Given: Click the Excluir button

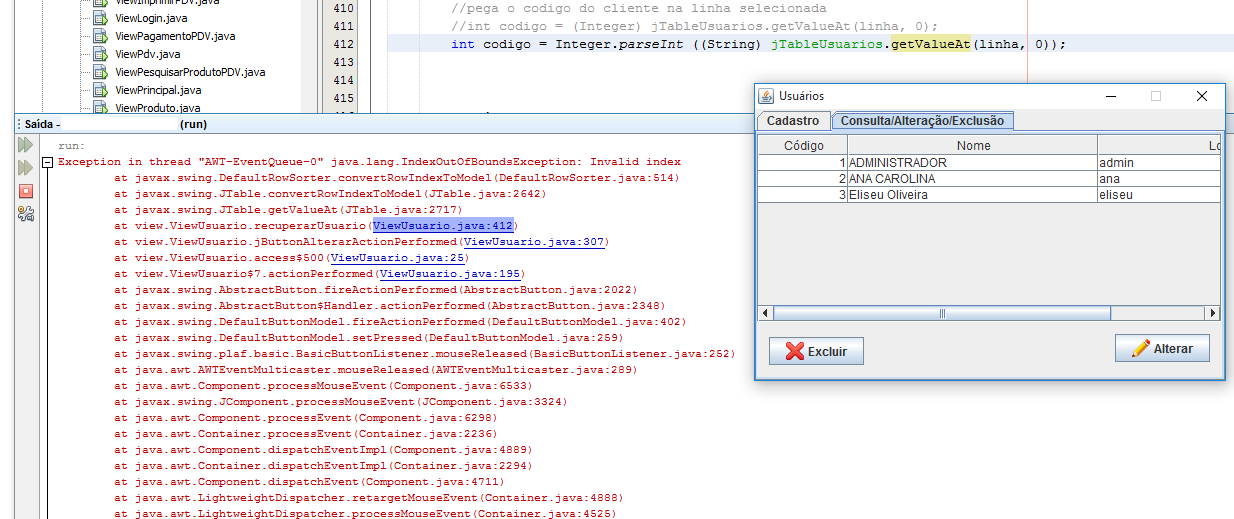Looking at the screenshot, I should [816, 351].
